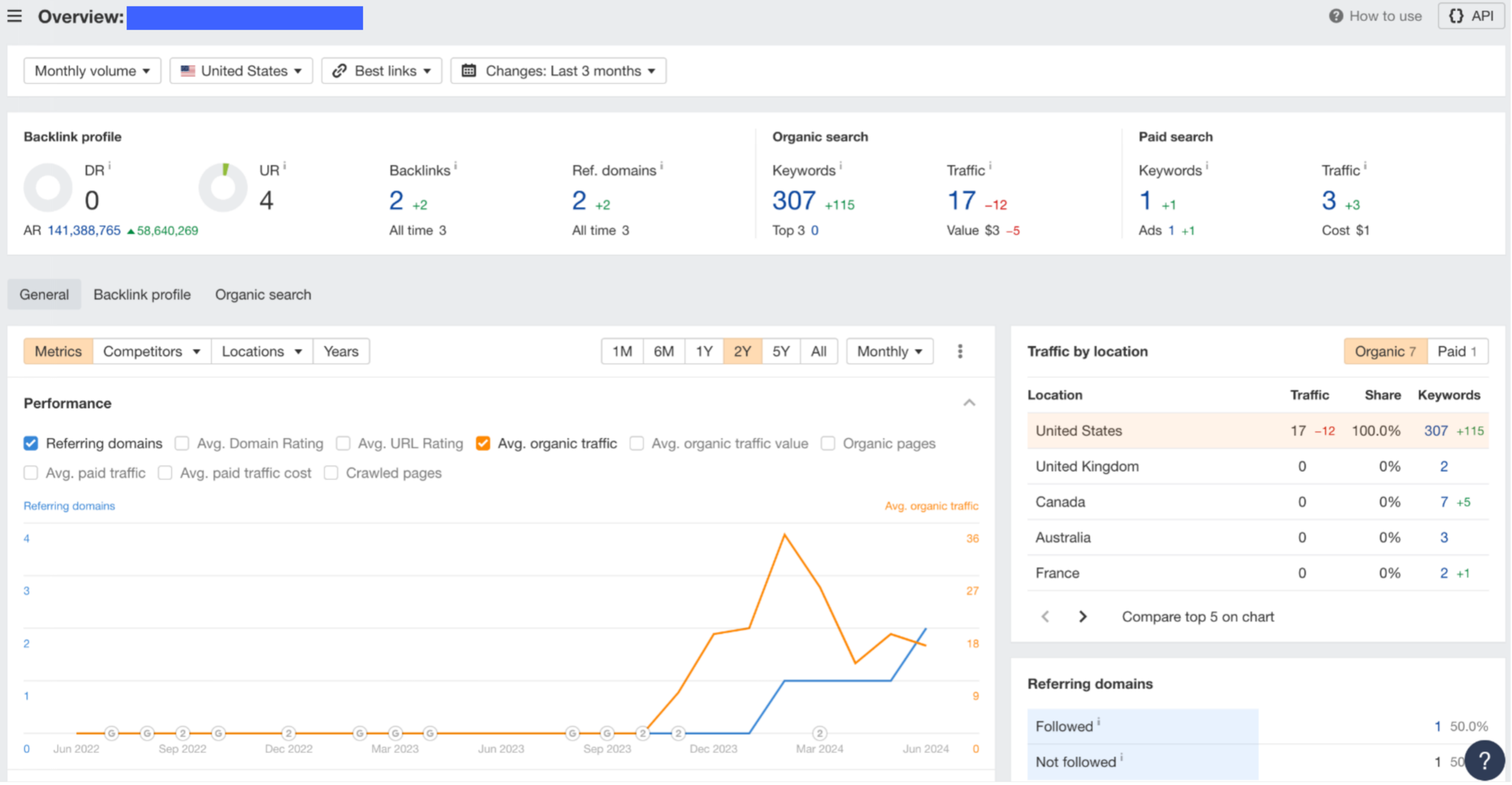
Task: Click Compare top 5 on chart
Action: 1198,617
